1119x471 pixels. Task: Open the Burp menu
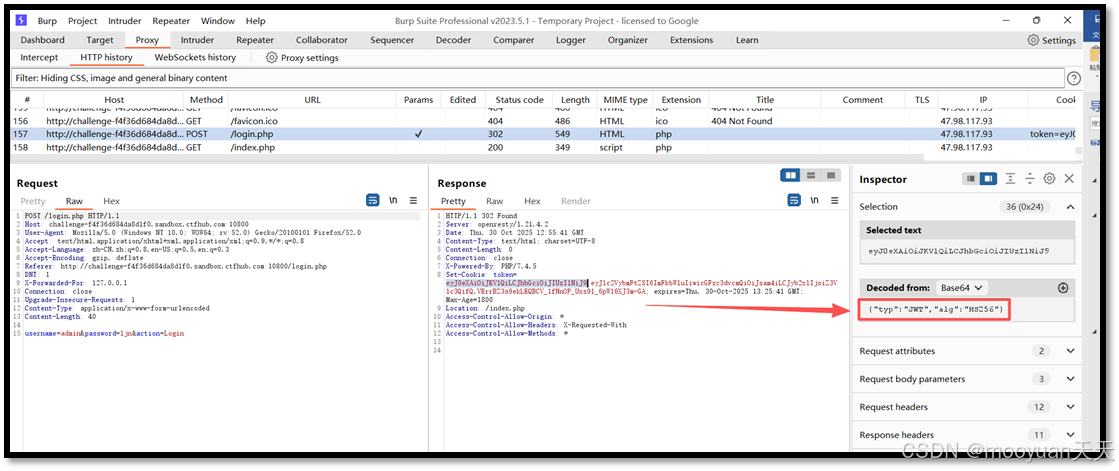pos(47,21)
